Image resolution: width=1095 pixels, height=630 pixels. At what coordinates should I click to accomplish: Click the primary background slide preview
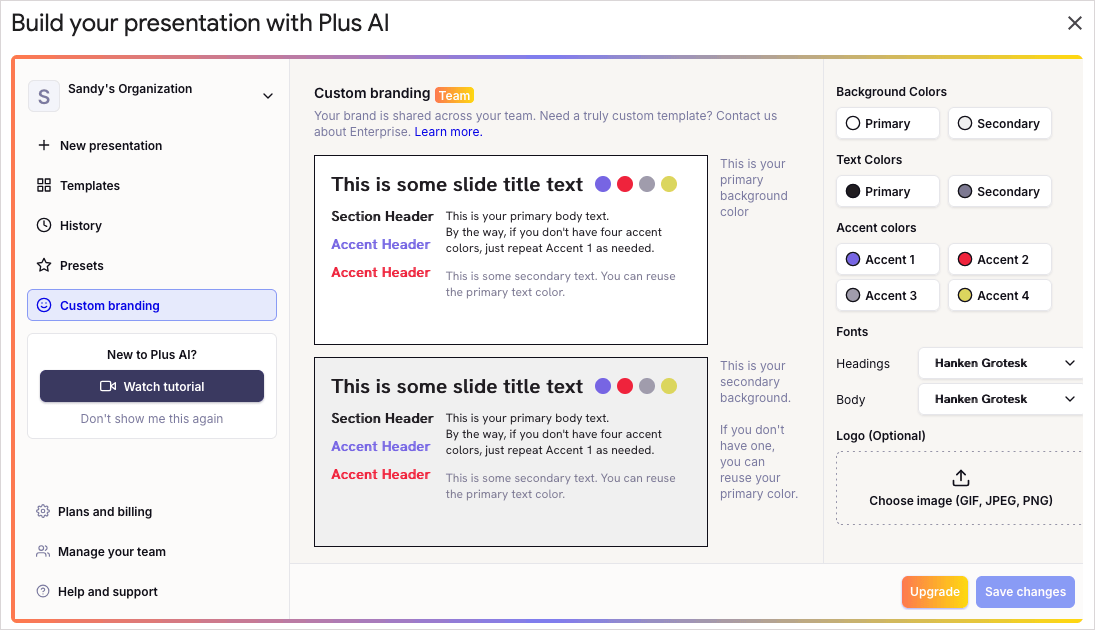(x=510, y=250)
